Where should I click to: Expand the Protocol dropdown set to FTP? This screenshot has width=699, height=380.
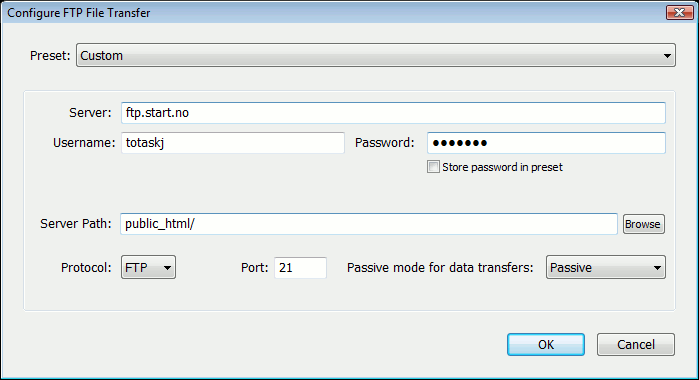148,267
